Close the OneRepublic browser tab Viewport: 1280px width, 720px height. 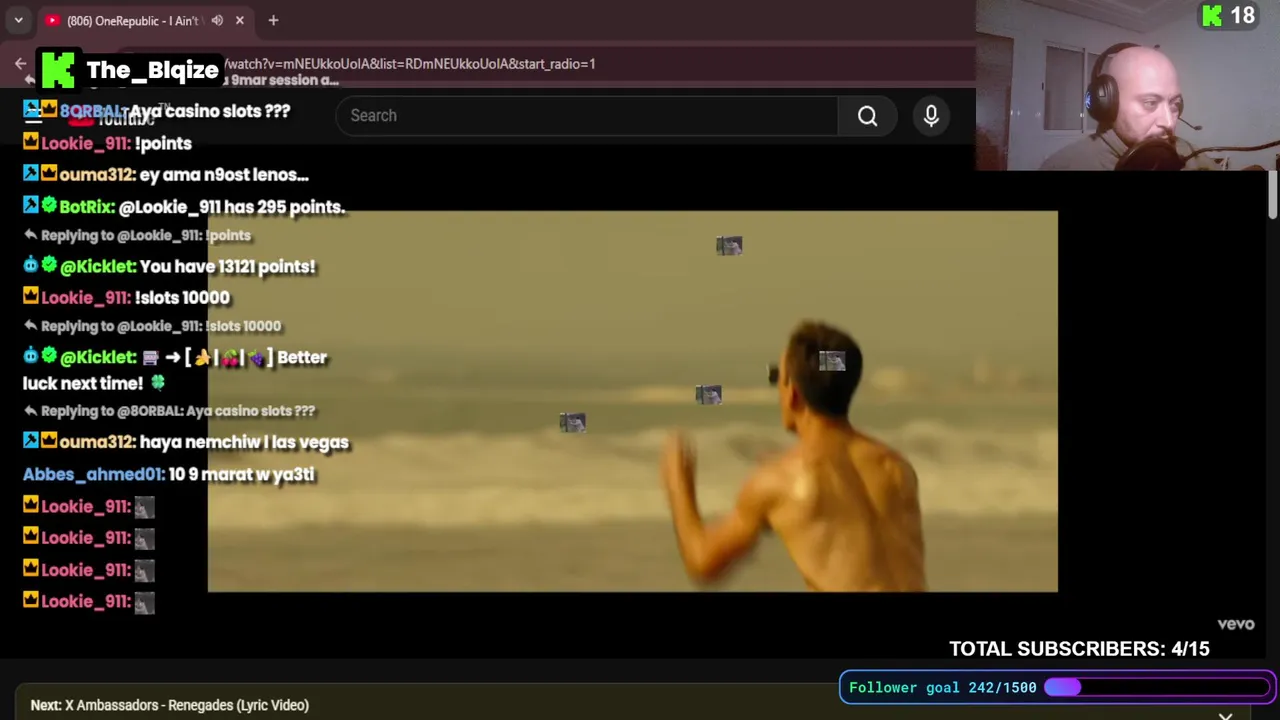pos(240,20)
